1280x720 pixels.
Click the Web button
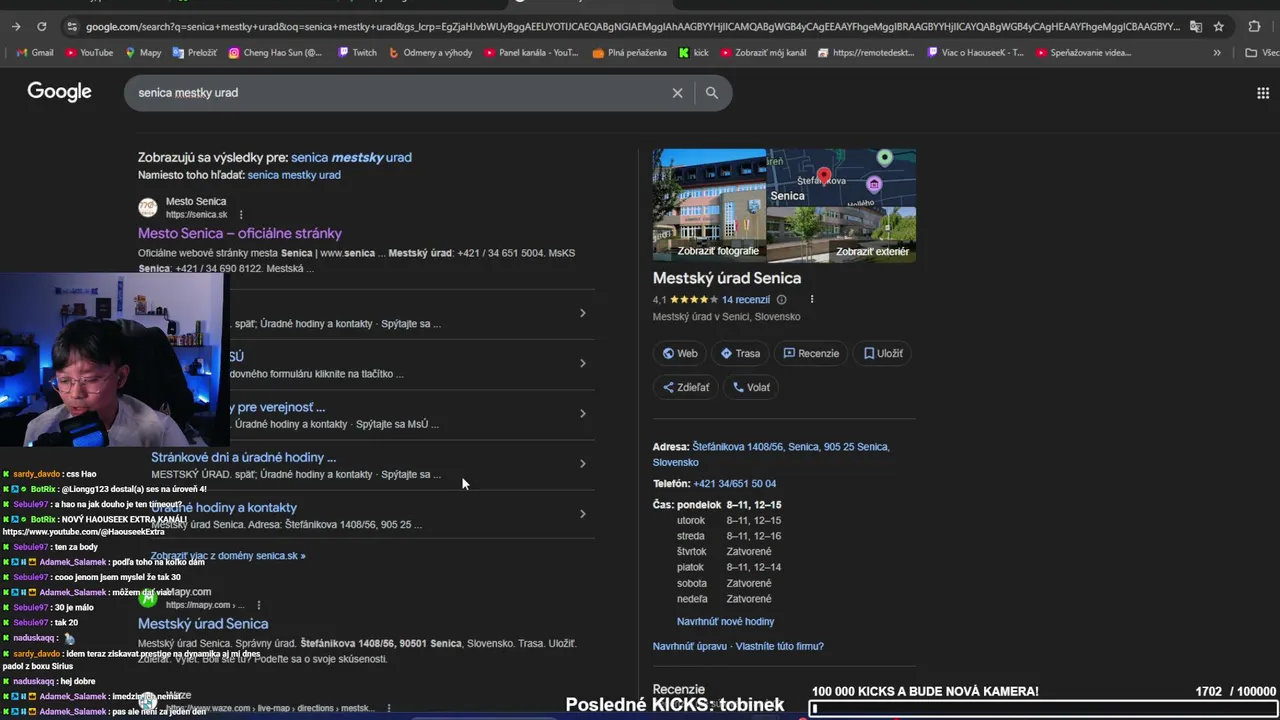(680, 353)
